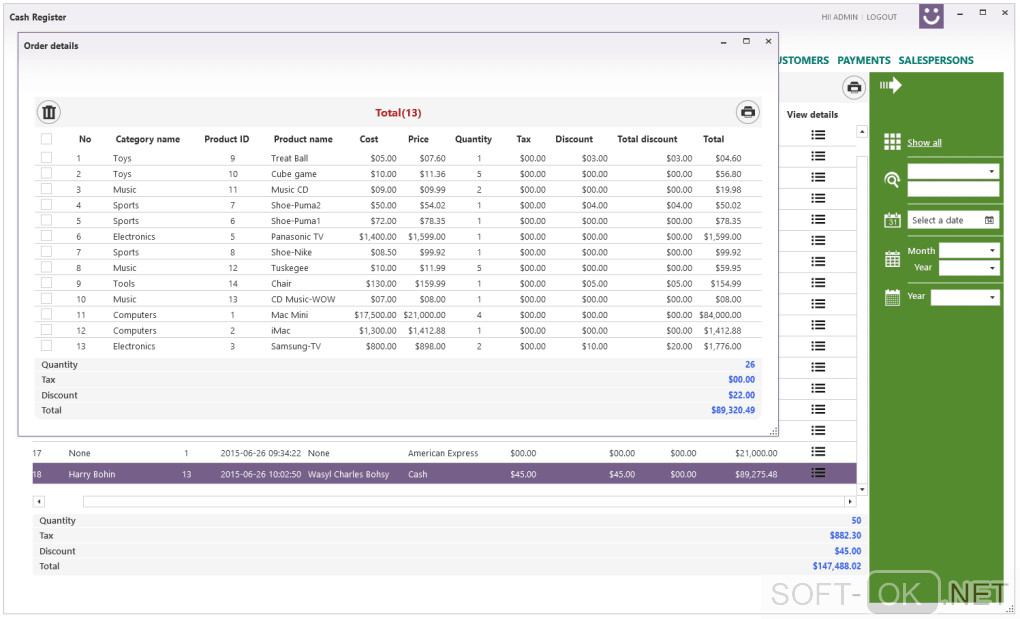Click the LOGOUT link

click(881, 17)
